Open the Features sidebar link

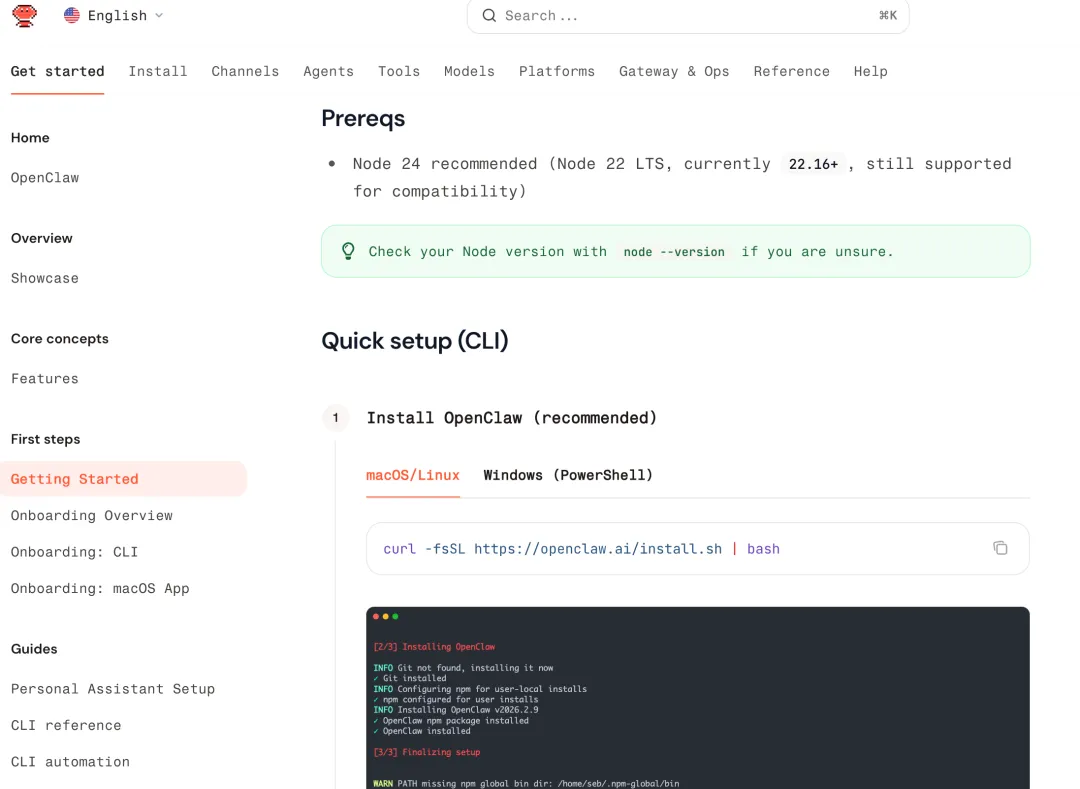(x=45, y=378)
